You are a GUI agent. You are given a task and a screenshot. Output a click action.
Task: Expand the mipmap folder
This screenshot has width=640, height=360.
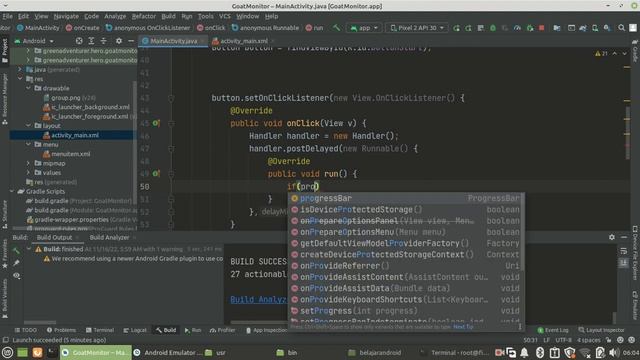pyautogui.click(x=28, y=163)
